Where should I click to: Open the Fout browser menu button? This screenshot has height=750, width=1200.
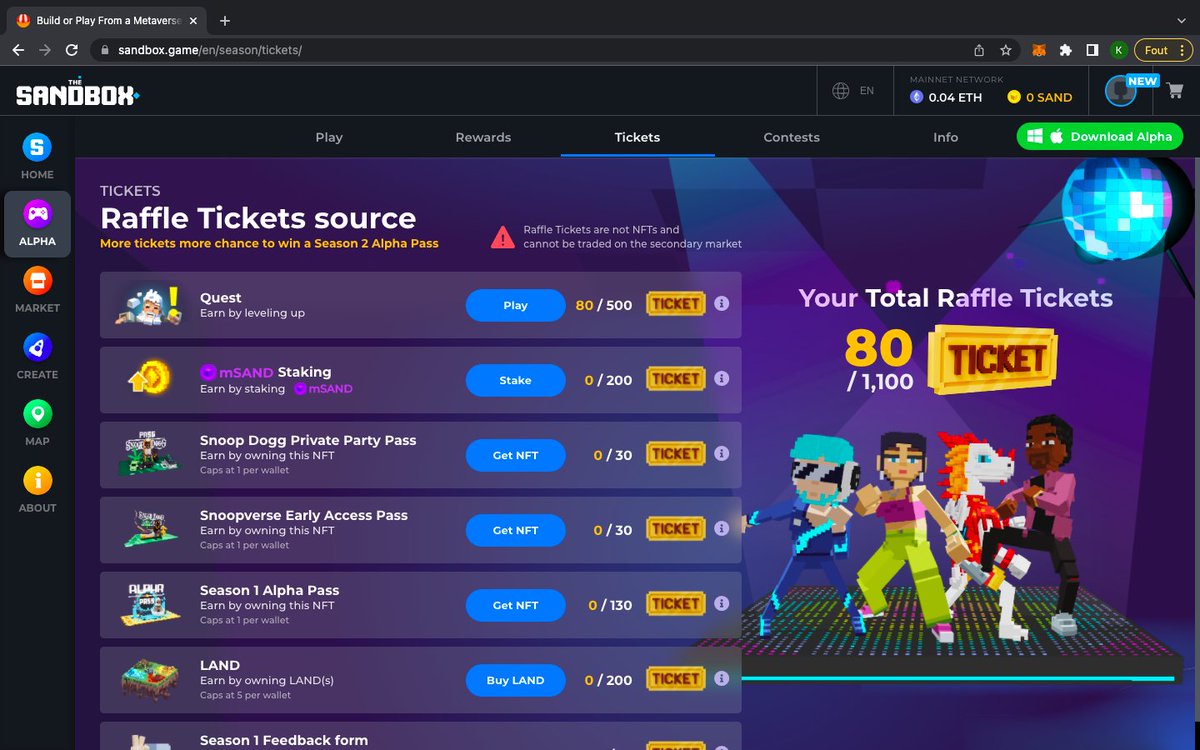click(x=1163, y=50)
